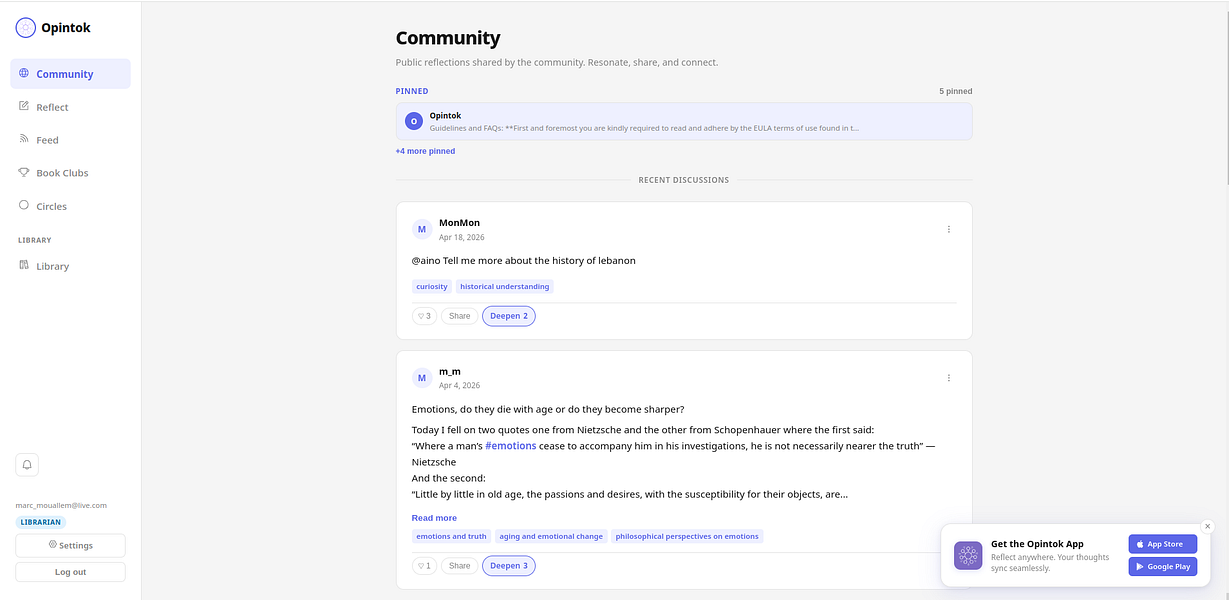Image resolution: width=1229 pixels, height=600 pixels.
Task: Share m_m's post
Action: click(x=459, y=566)
